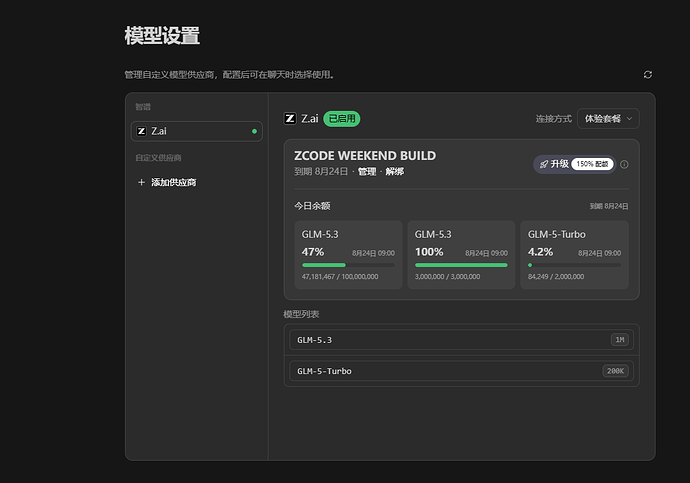Viewport: 690px width, 483px height.
Task: Click the 47% usage progress bar
Action: 348,265
